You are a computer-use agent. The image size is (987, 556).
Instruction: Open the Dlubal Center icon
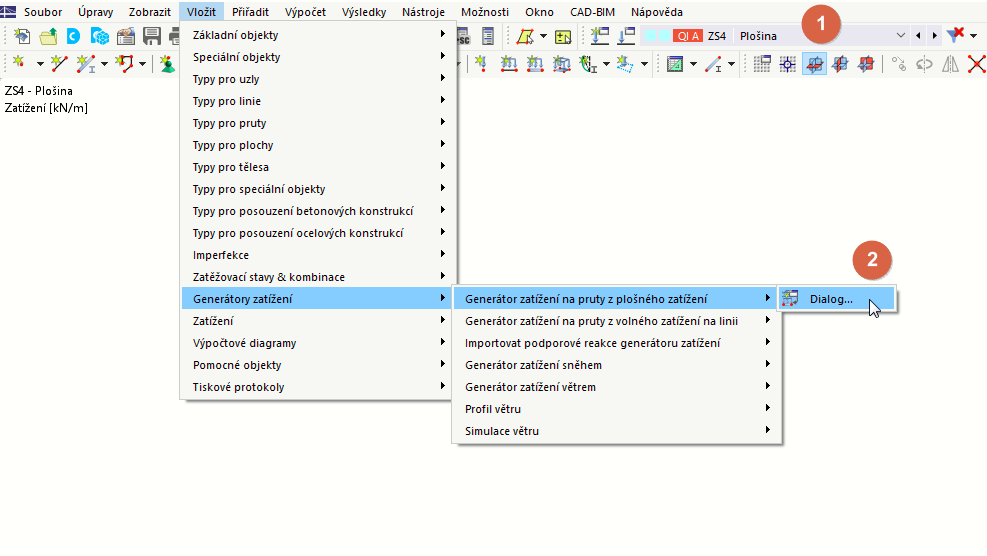point(74,37)
